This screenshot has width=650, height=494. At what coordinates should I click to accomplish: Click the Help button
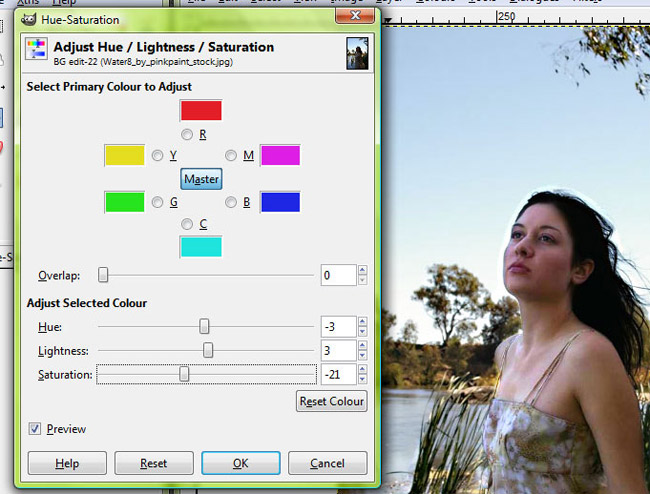(x=67, y=463)
